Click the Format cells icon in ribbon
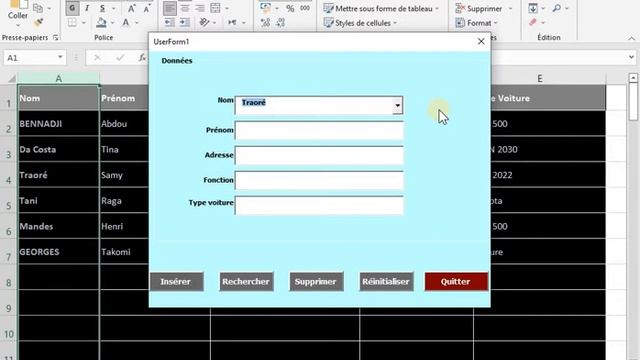Viewport: 640px width, 360px height. pos(460,23)
